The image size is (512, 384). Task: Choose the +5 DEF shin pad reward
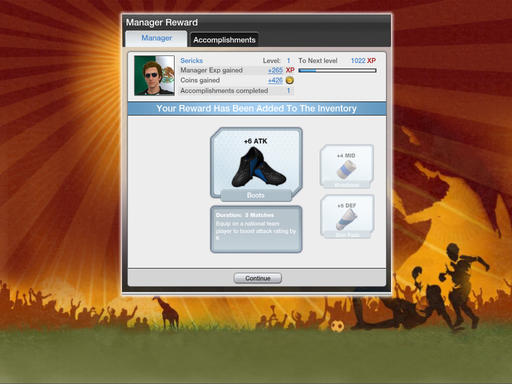coord(347,216)
